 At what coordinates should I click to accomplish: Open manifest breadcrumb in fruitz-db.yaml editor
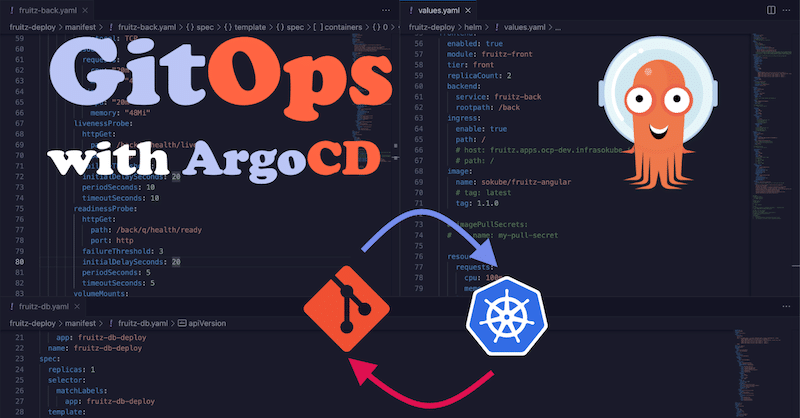(80, 323)
